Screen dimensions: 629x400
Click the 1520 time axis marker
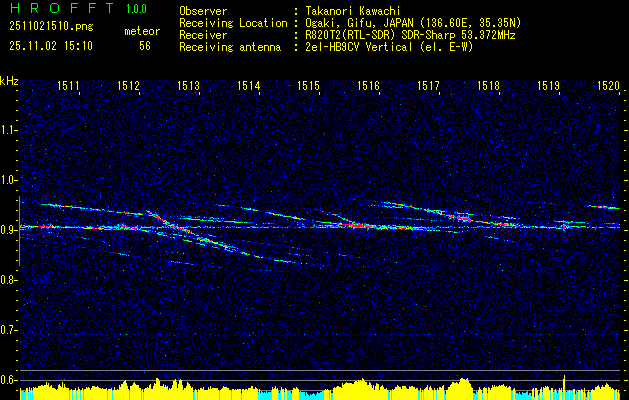609,85
